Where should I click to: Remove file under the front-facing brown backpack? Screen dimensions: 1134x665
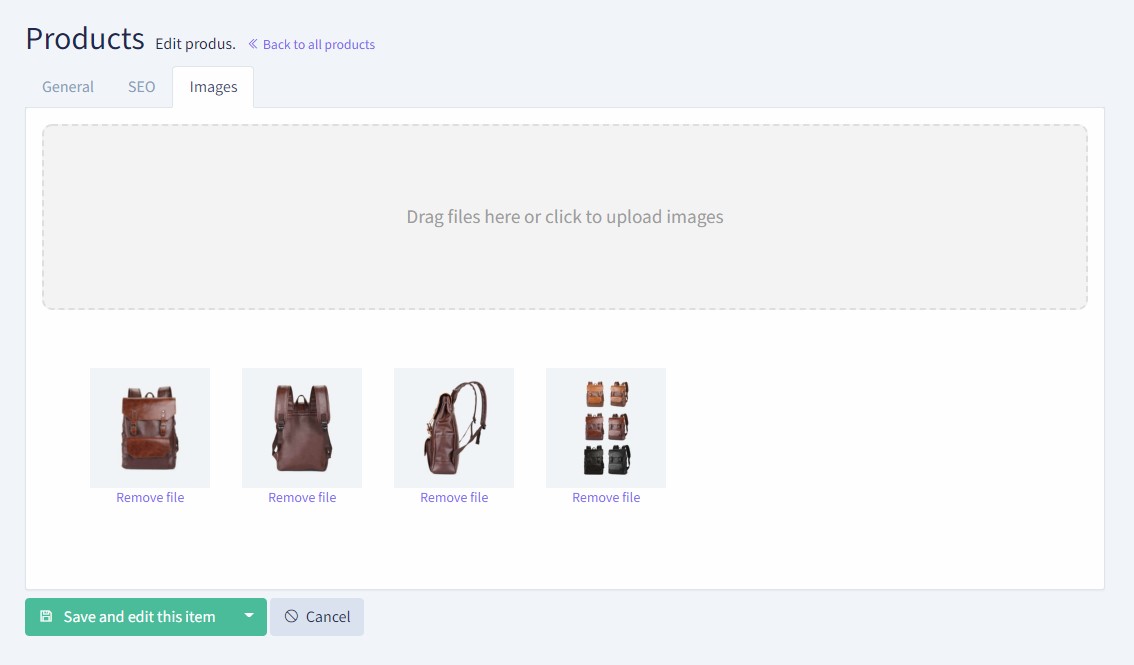click(149, 497)
